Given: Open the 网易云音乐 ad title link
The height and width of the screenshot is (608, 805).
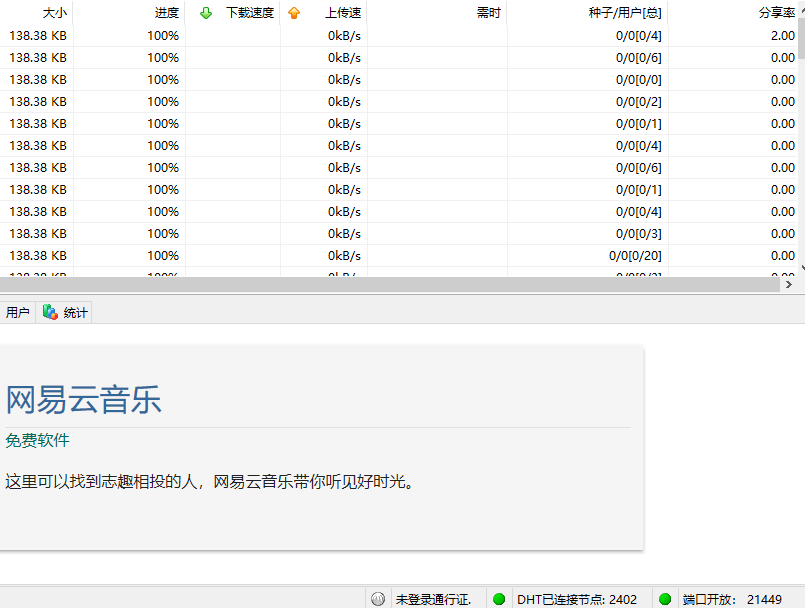Looking at the screenshot, I should tap(84, 400).
